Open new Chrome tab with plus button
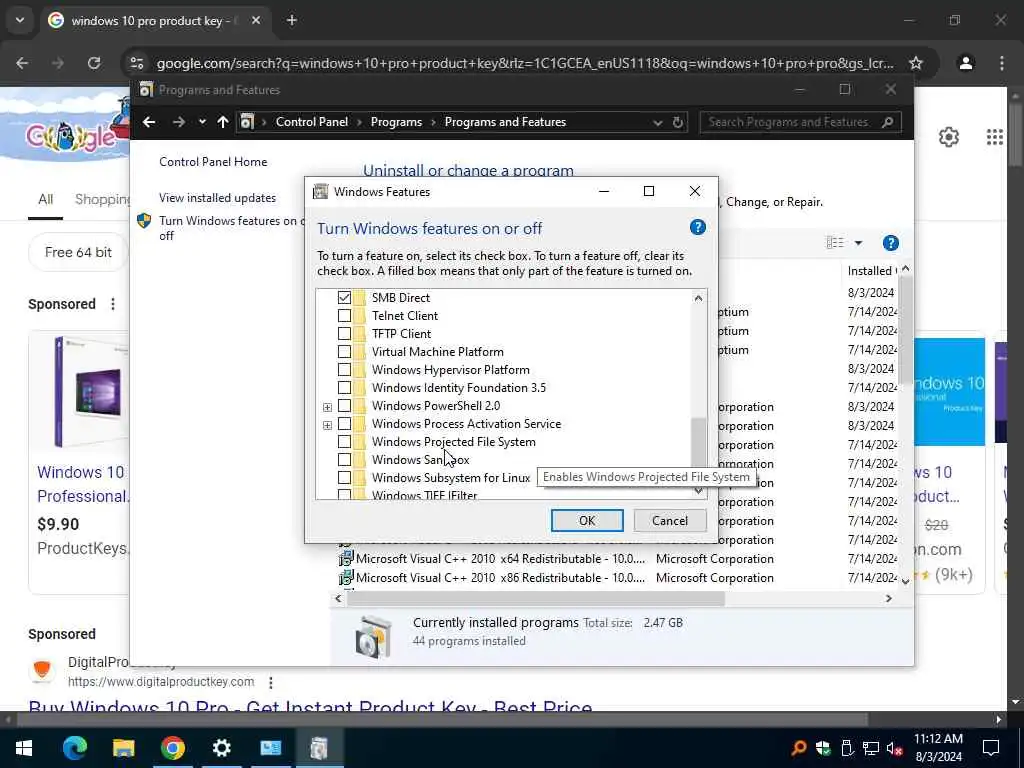 pyautogui.click(x=292, y=21)
